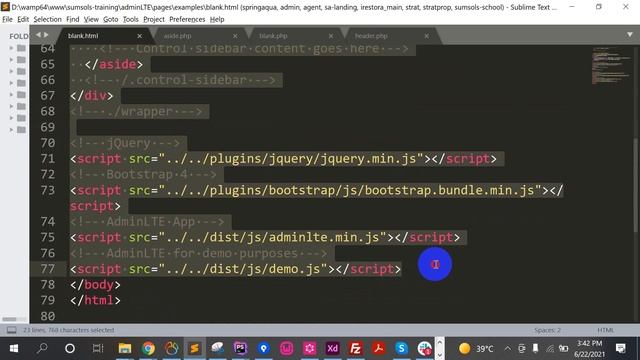The height and width of the screenshot is (360, 640).
Task: Close the header.php tab
Action: pyautogui.click(x=426, y=36)
